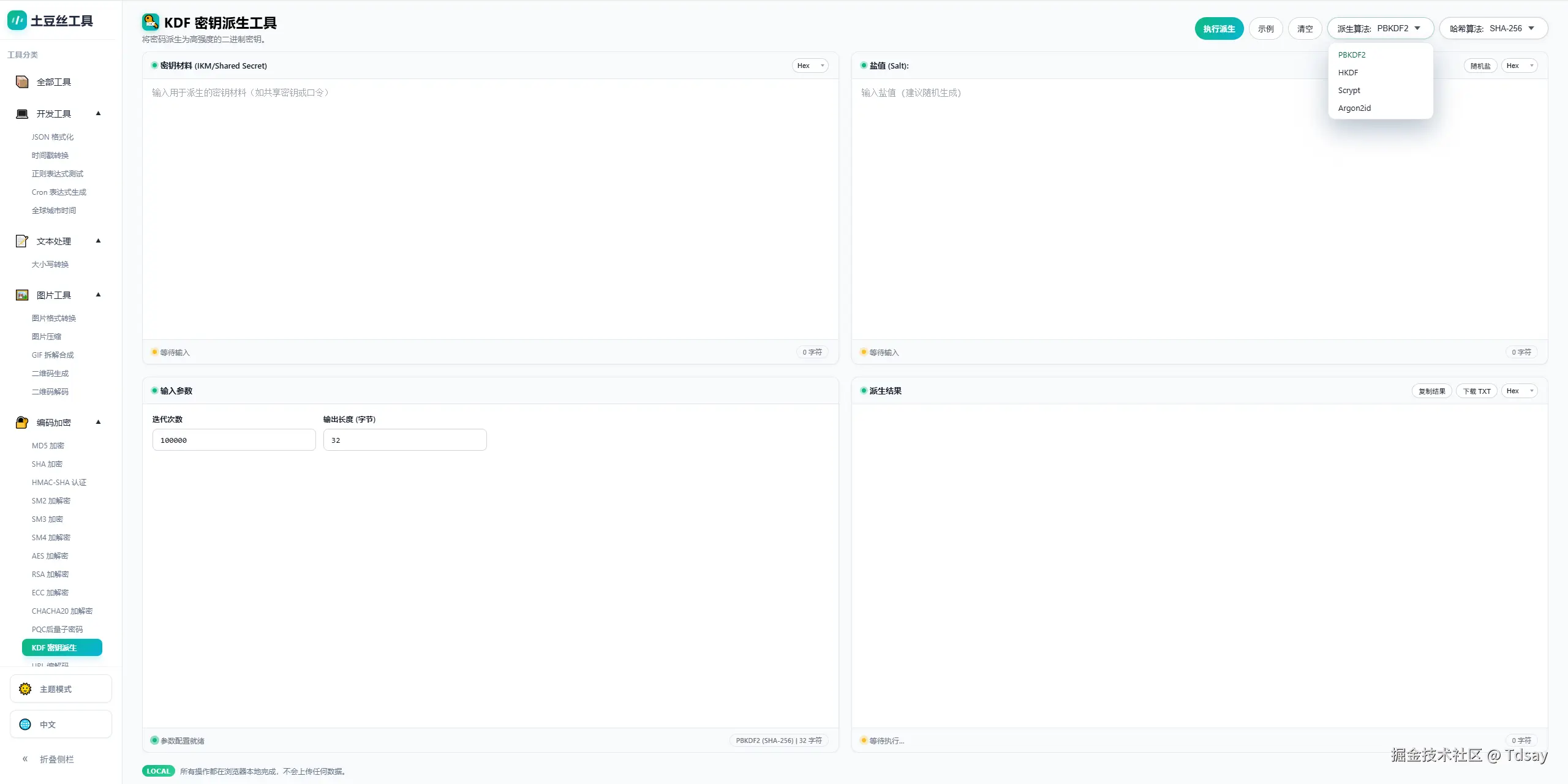Screen dimensions: 1568x784
Task: Collapse sidebar with double-chevron icon
Action: point(25,759)
